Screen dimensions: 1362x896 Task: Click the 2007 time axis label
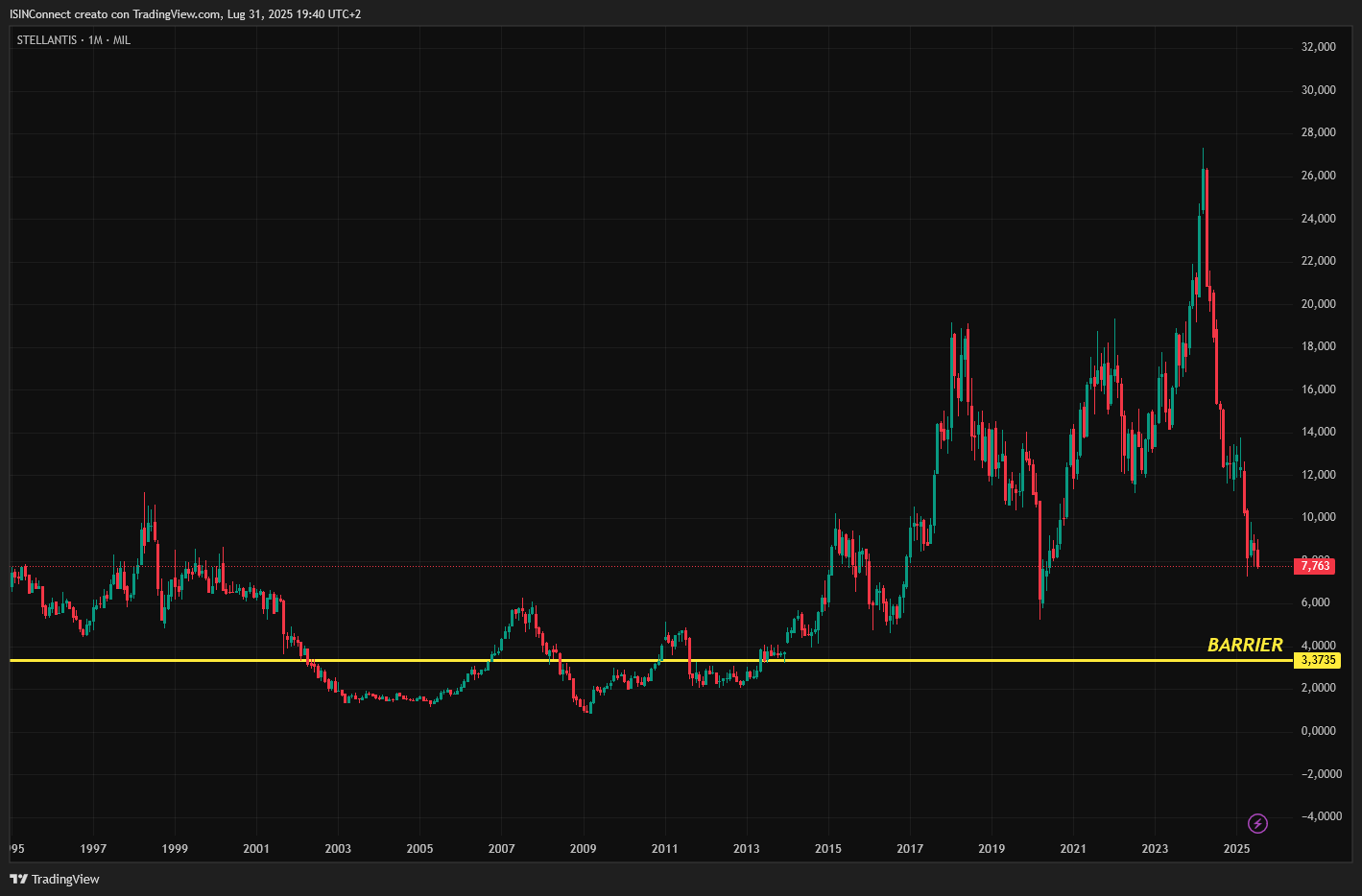501,849
